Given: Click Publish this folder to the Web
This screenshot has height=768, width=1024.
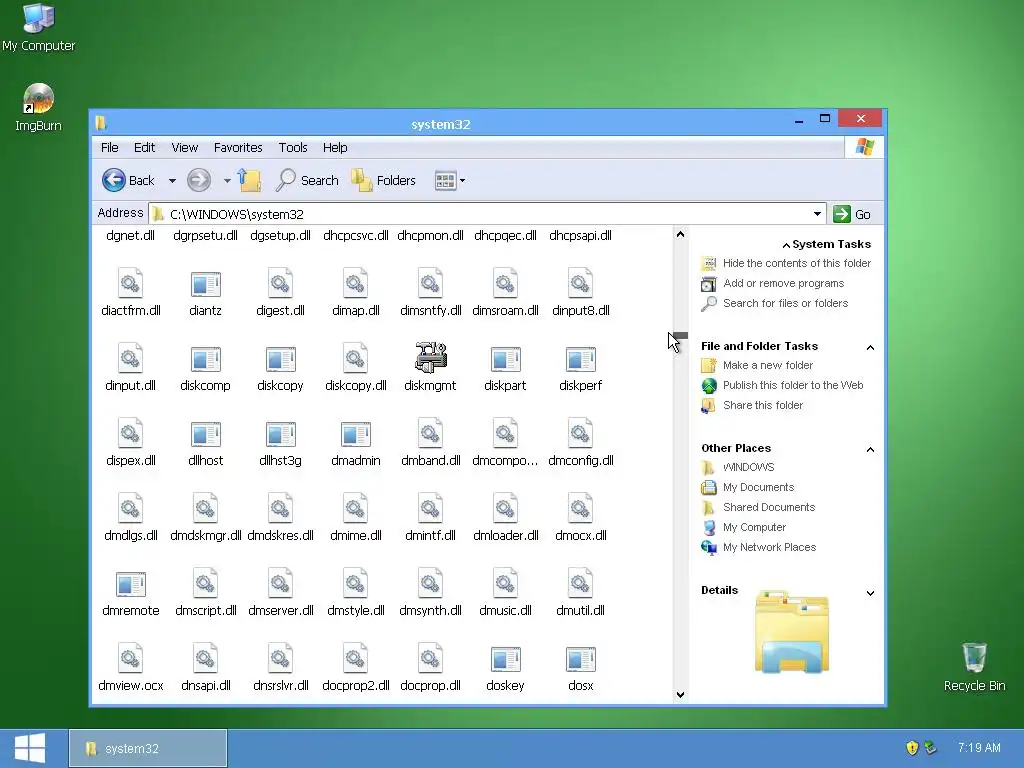Looking at the screenshot, I should (793, 385).
